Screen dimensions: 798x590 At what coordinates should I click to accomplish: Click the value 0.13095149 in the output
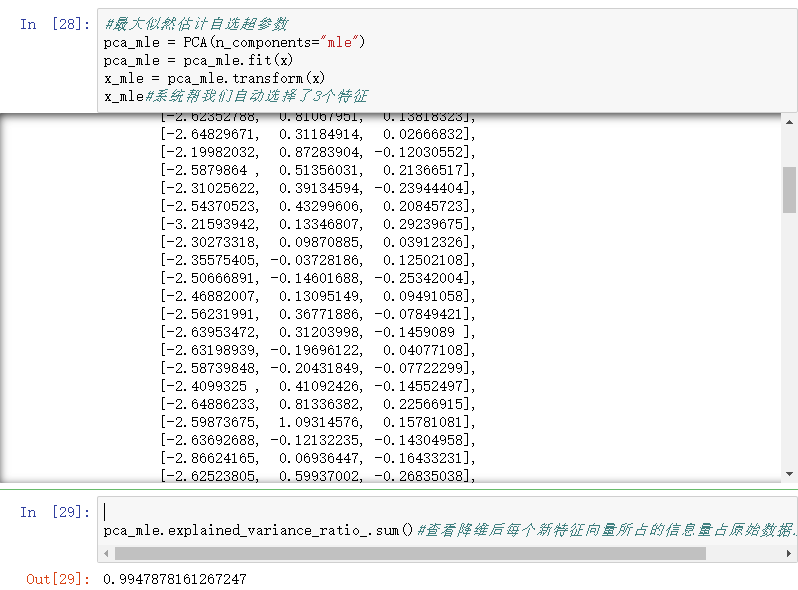click(x=320, y=296)
